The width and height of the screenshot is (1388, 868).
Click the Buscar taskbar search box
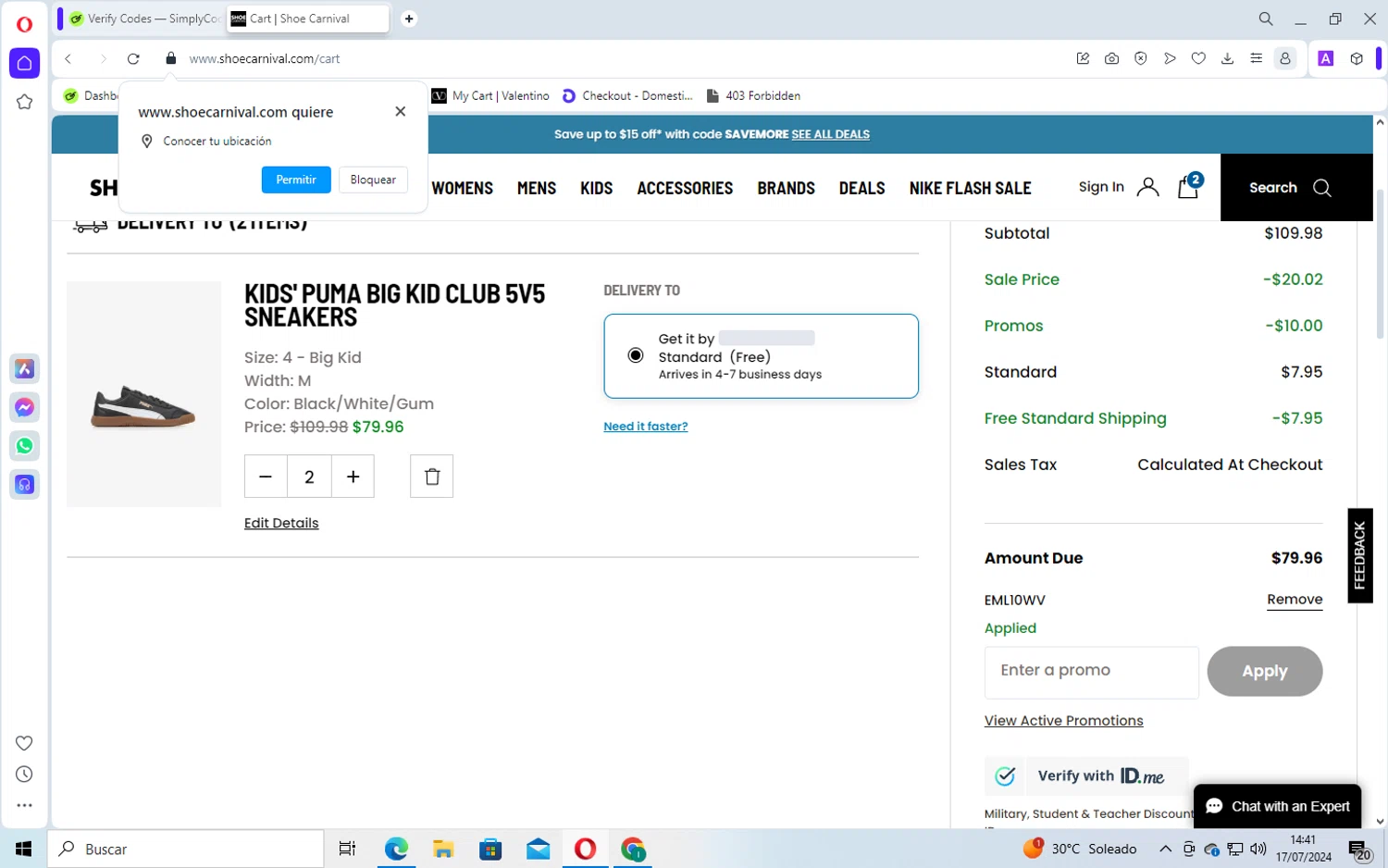coord(185,849)
